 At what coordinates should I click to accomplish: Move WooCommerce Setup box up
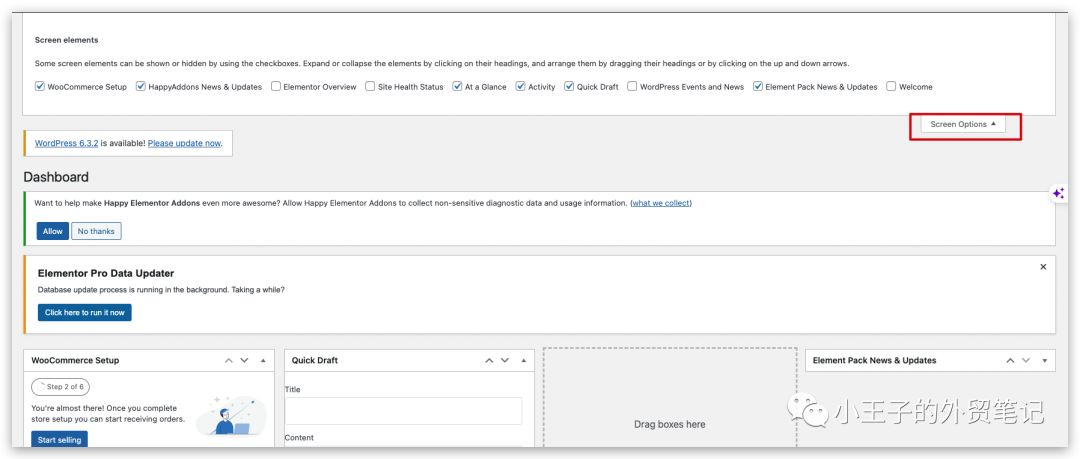point(229,360)
